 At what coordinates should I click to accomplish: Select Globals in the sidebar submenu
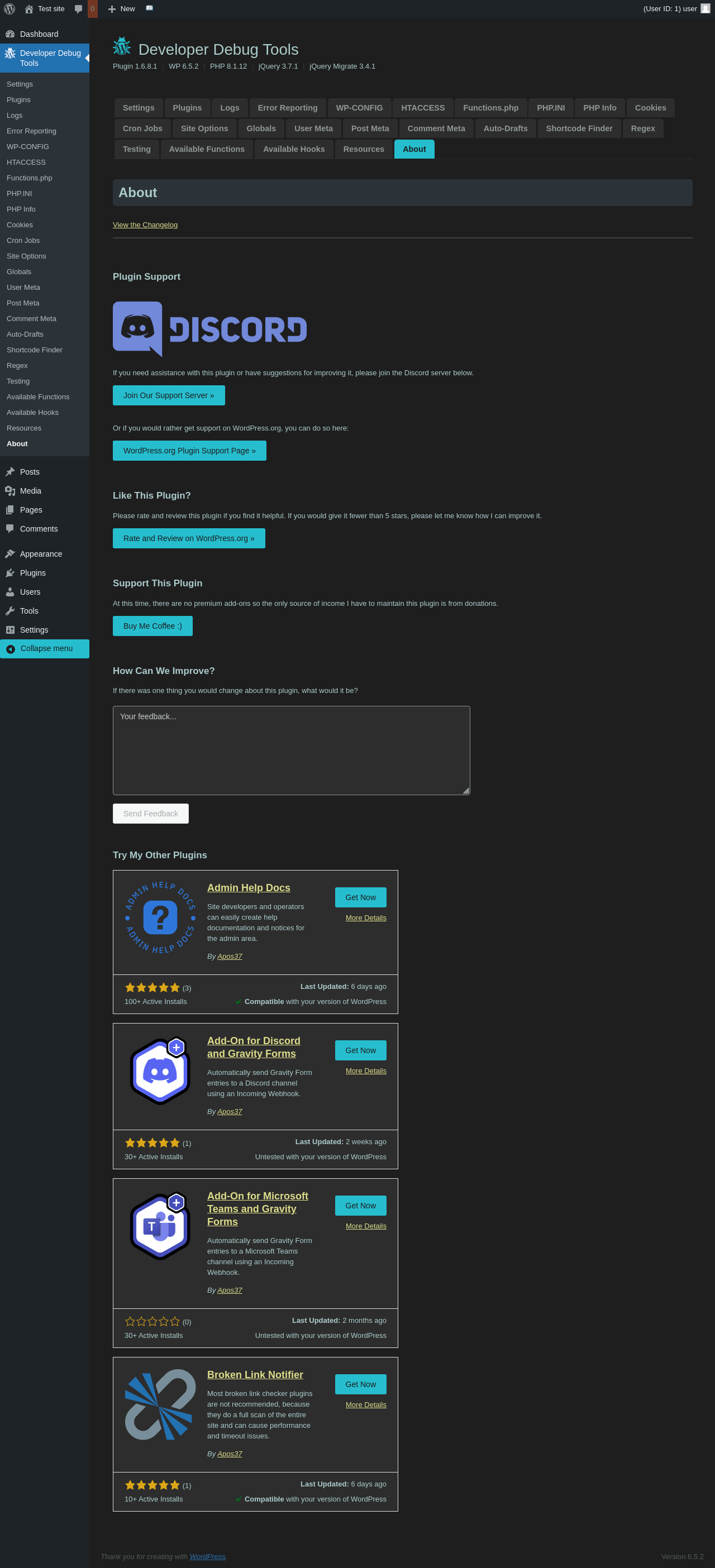point(19,272)
